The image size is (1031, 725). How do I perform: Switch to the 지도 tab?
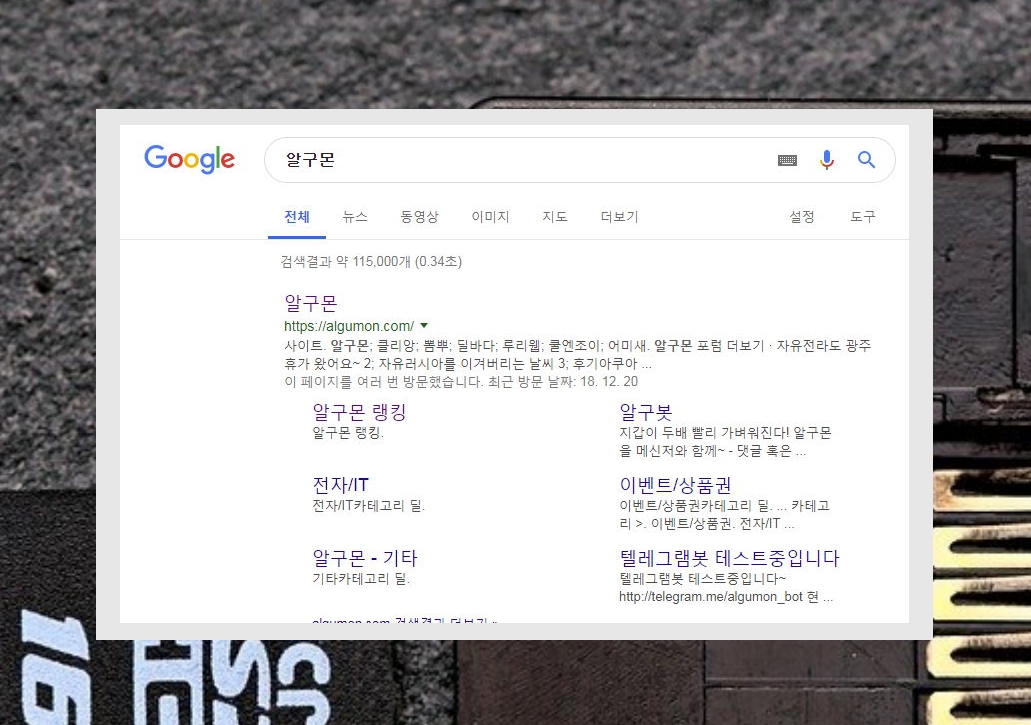555,217
